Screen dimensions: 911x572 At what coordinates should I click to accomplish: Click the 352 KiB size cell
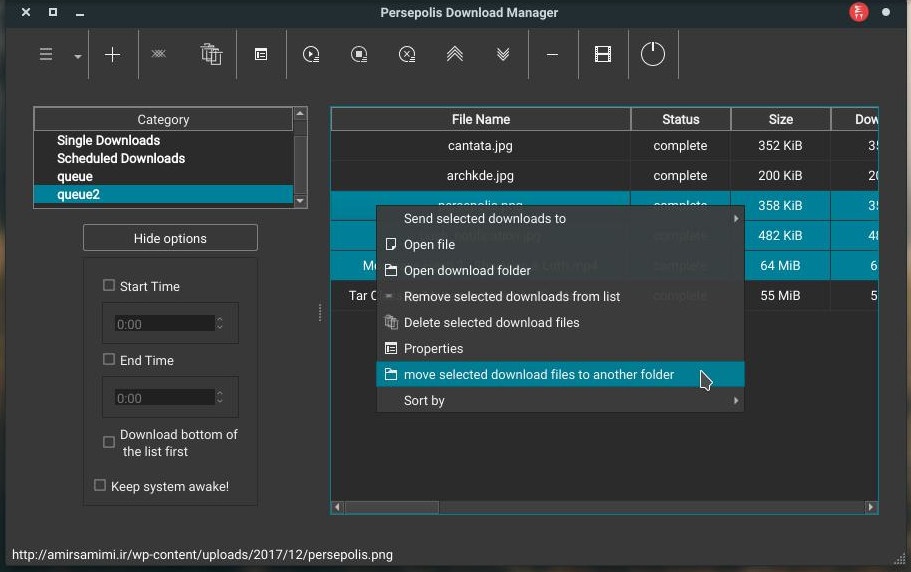click(x=780, y=146)
